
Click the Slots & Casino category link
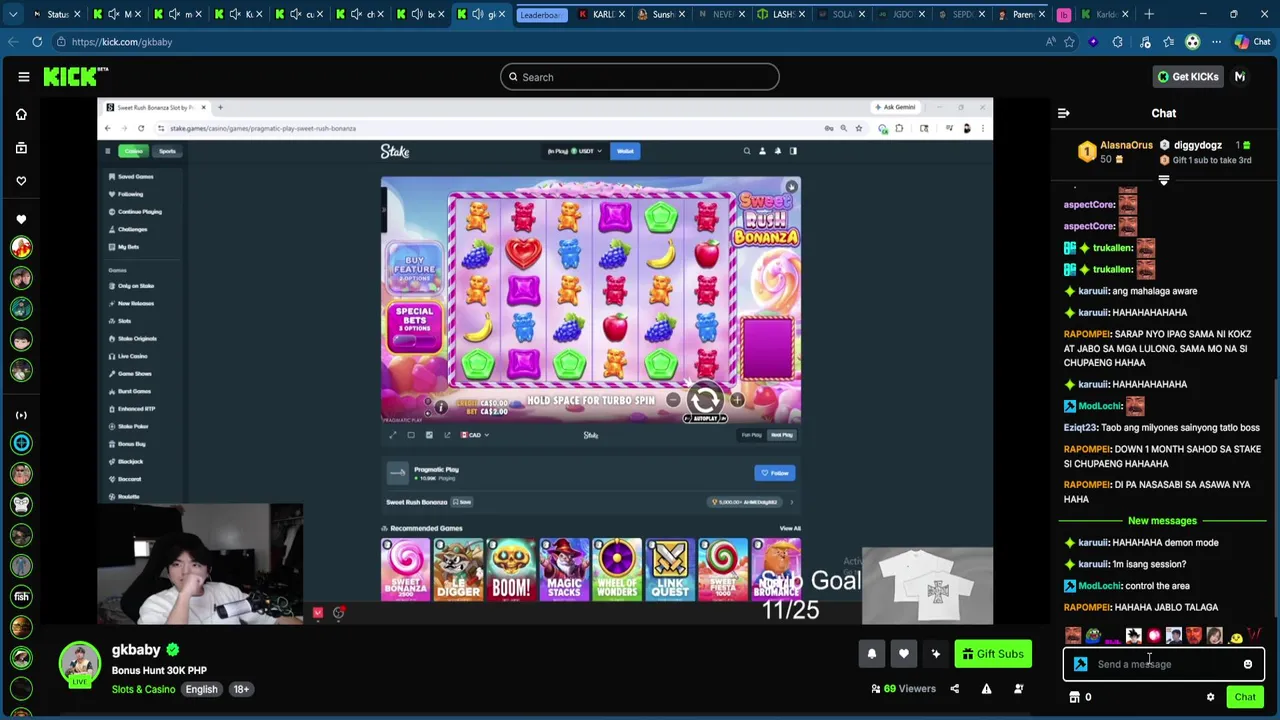tap(143, 689)
